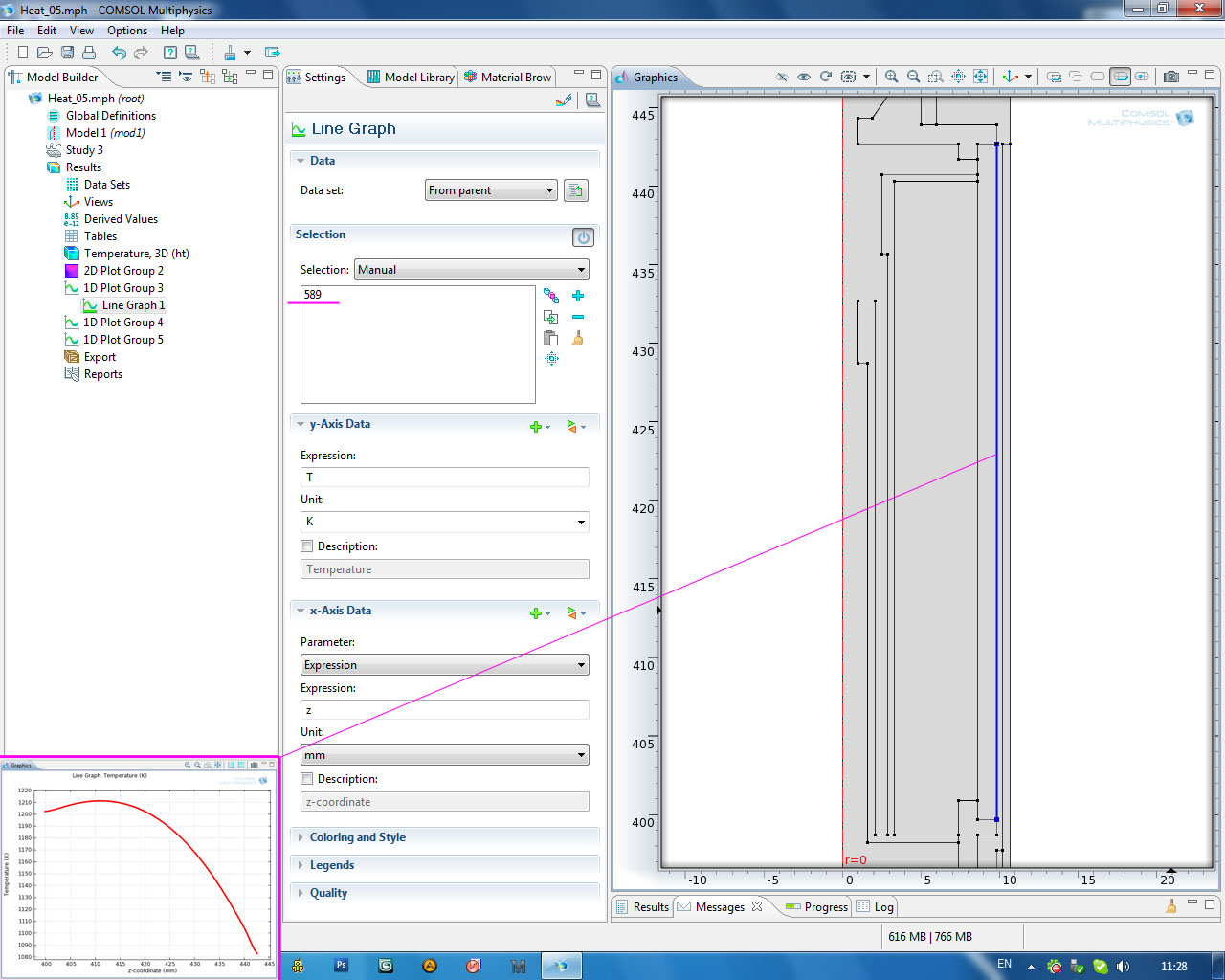Viewport: 1225px width, 980px height.
Task: Toggle the Activate Selection button
Action: pos(583,236)
